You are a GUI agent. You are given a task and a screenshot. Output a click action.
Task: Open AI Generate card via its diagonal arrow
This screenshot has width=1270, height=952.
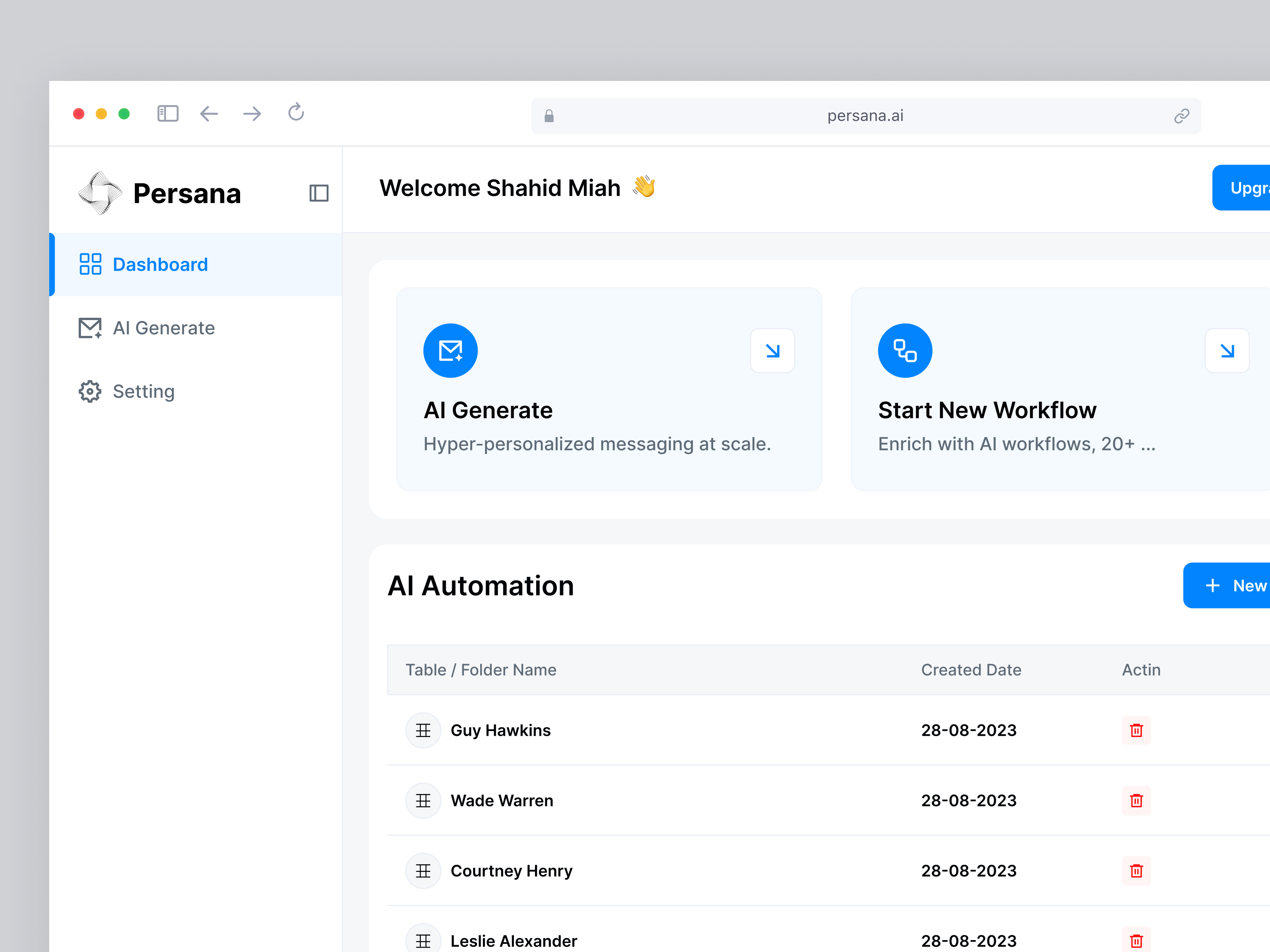click(x=772, y=351)
